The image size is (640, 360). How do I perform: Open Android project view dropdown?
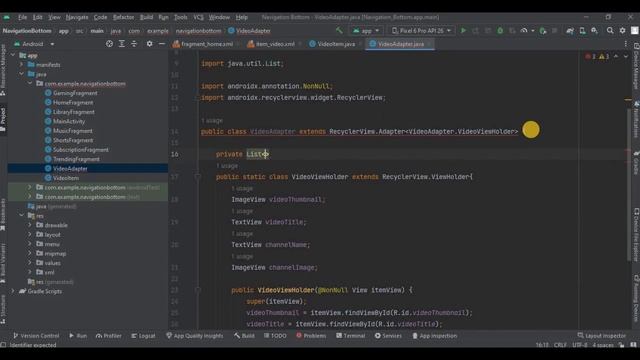(34, 44)
